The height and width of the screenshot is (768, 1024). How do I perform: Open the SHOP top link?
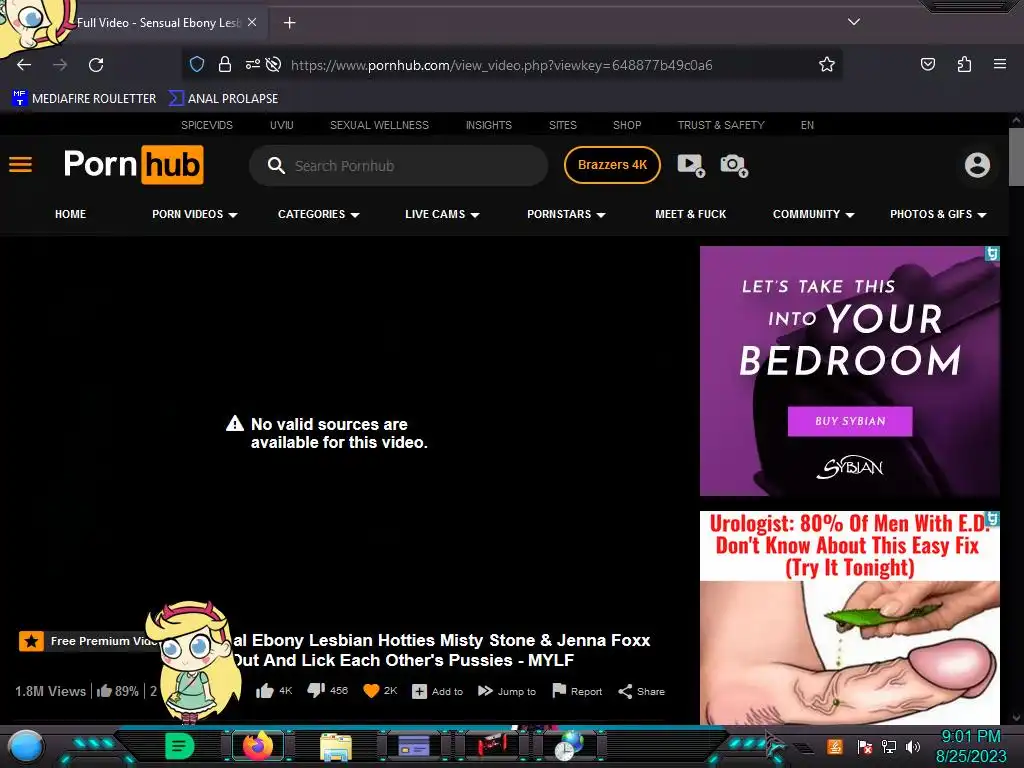pos(627,125)
